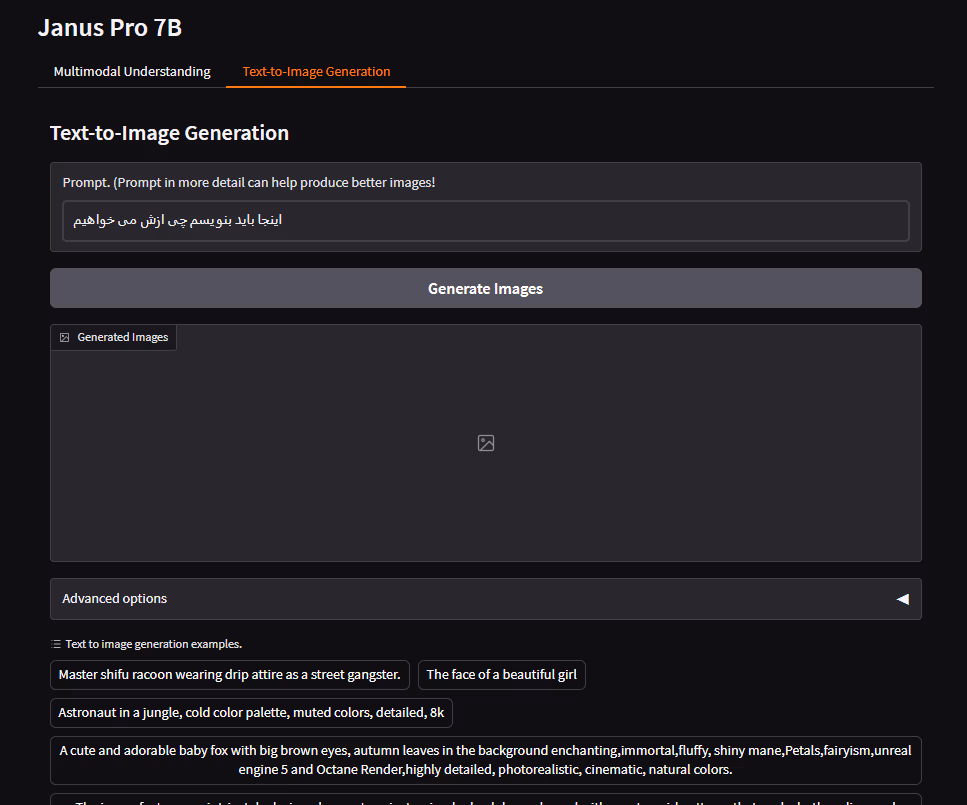Choose the Master shifu racoon example prompt

coord(229,674)
